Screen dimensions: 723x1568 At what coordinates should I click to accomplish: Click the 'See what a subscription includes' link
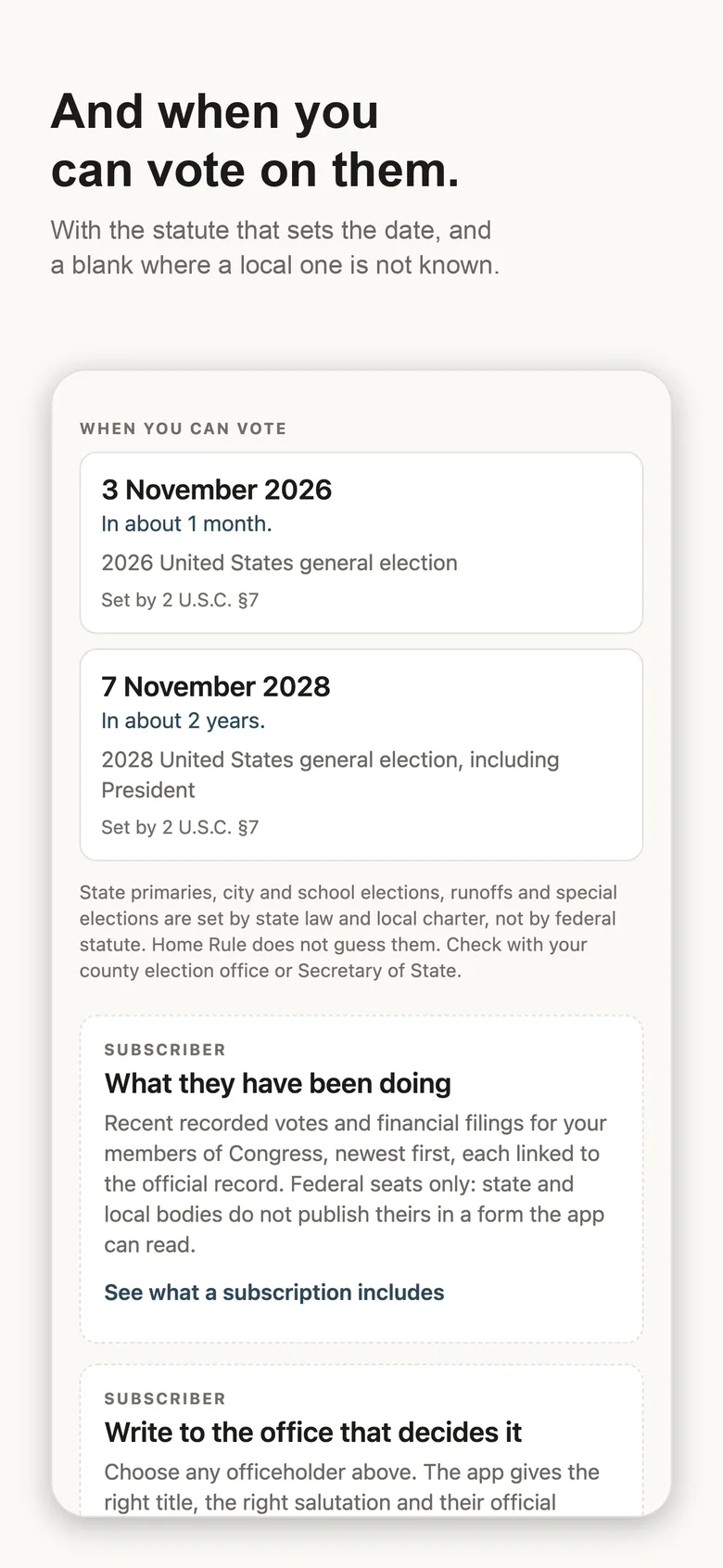click(x=274, y=1293)
